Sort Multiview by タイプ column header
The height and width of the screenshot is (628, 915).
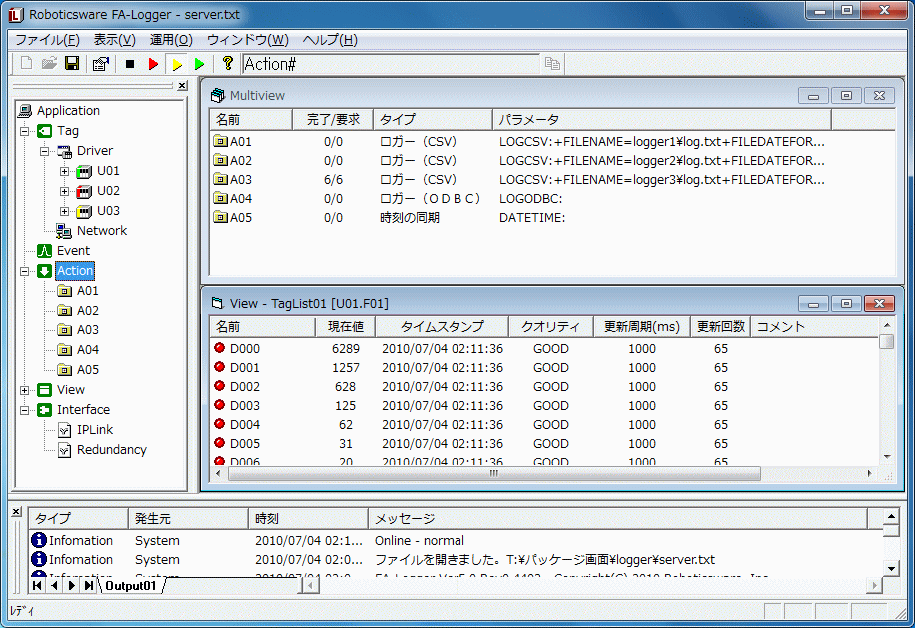[433, 120]
